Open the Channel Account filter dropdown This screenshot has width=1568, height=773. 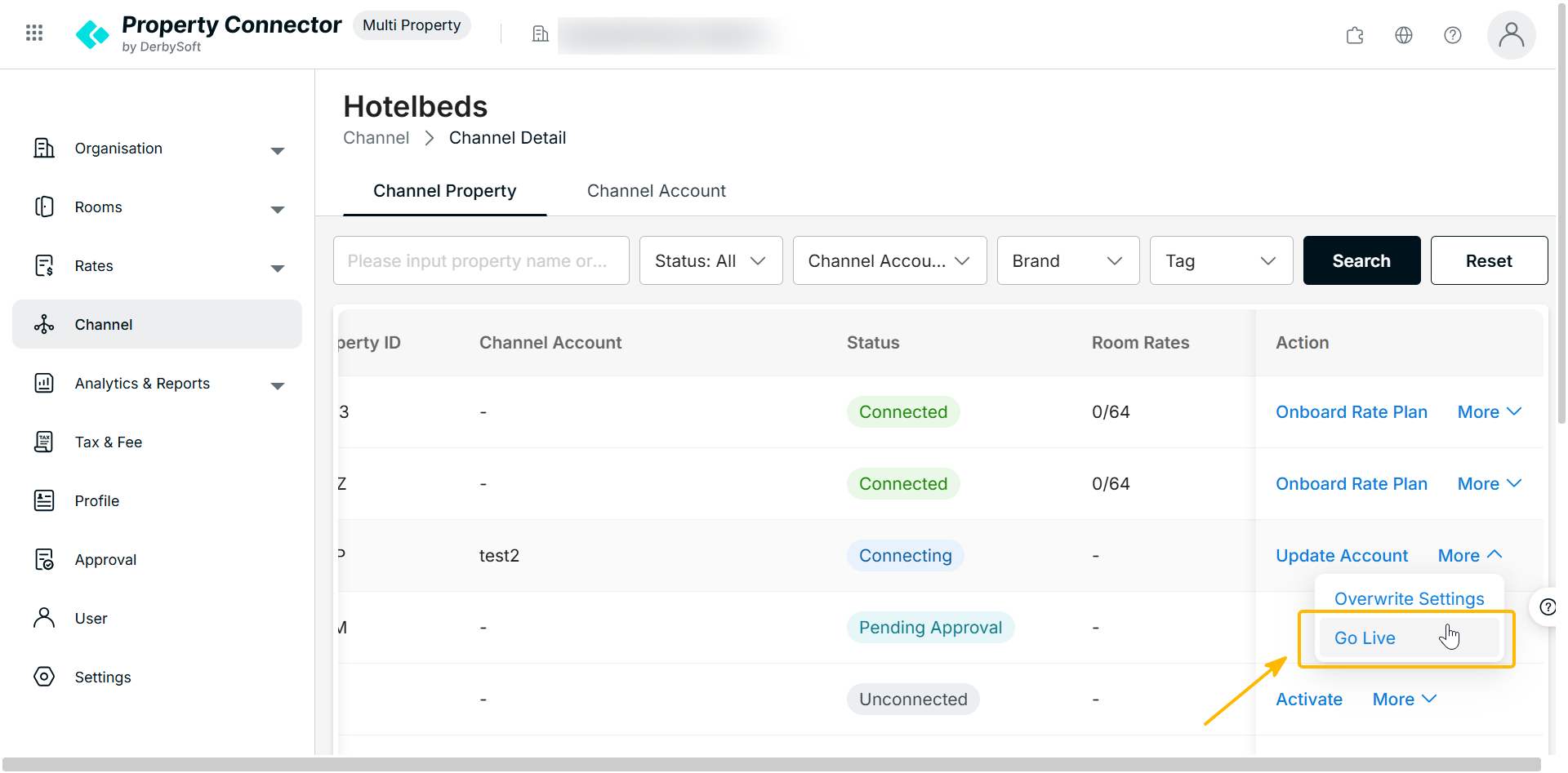(889, 260)
